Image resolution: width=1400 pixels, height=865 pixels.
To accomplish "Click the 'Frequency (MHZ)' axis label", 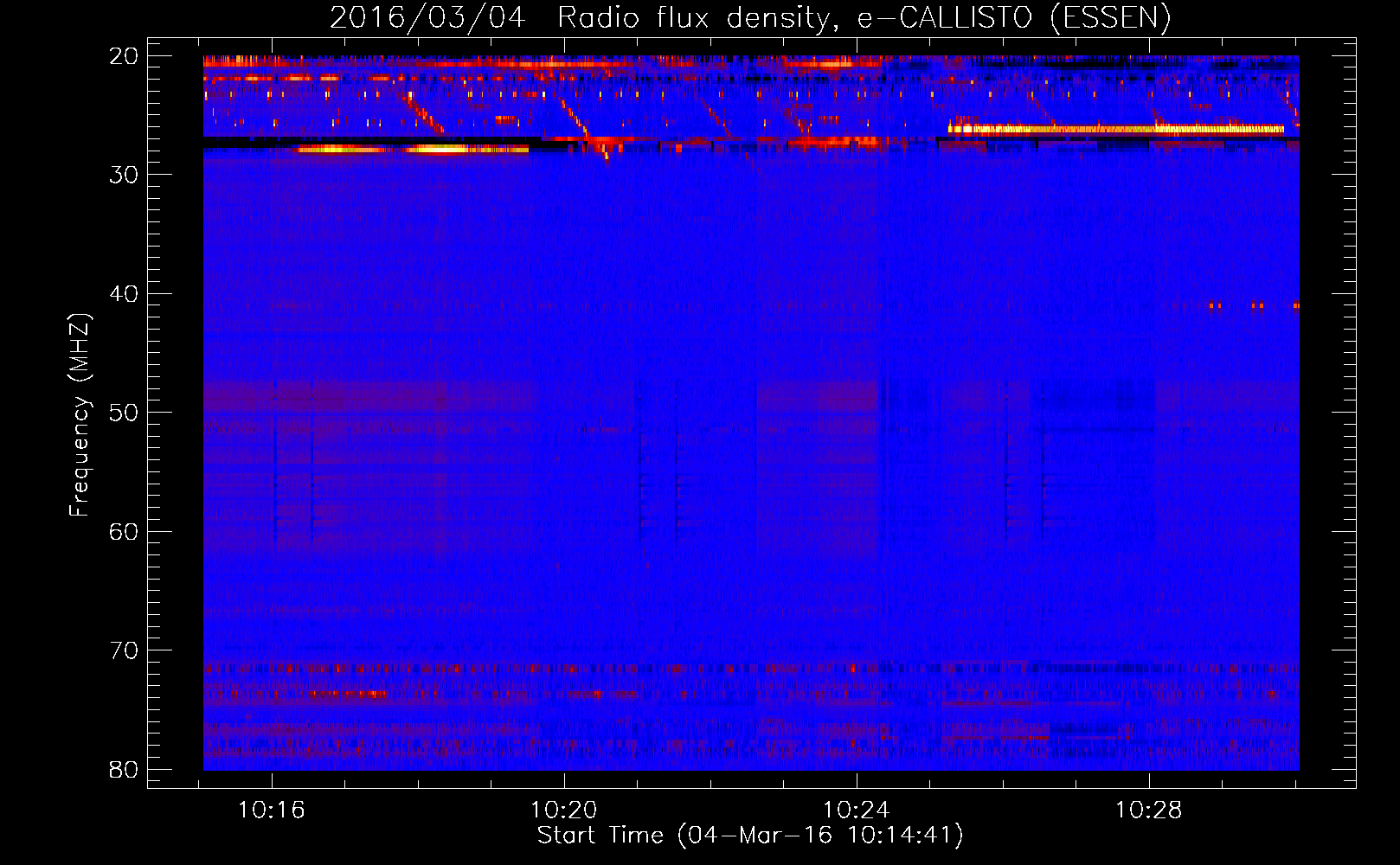I will [x=80, y=415].
